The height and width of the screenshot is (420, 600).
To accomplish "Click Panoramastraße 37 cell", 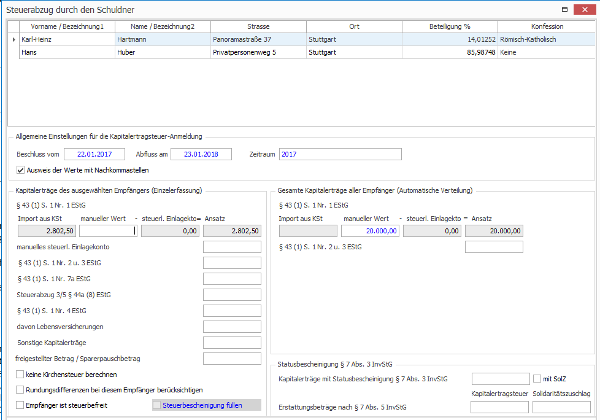I will point(258,39).
